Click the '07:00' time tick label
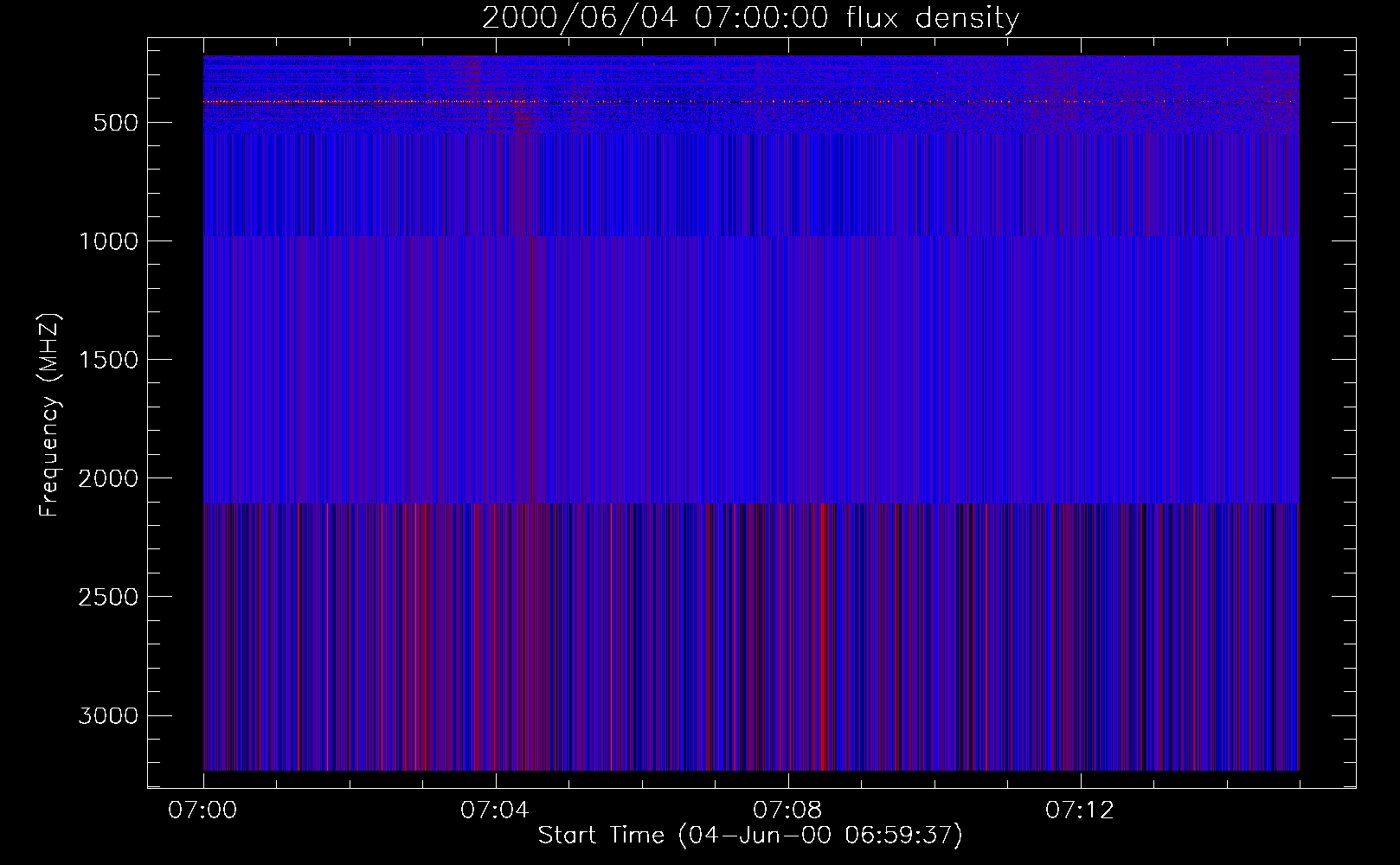 (x=202, y=811)
